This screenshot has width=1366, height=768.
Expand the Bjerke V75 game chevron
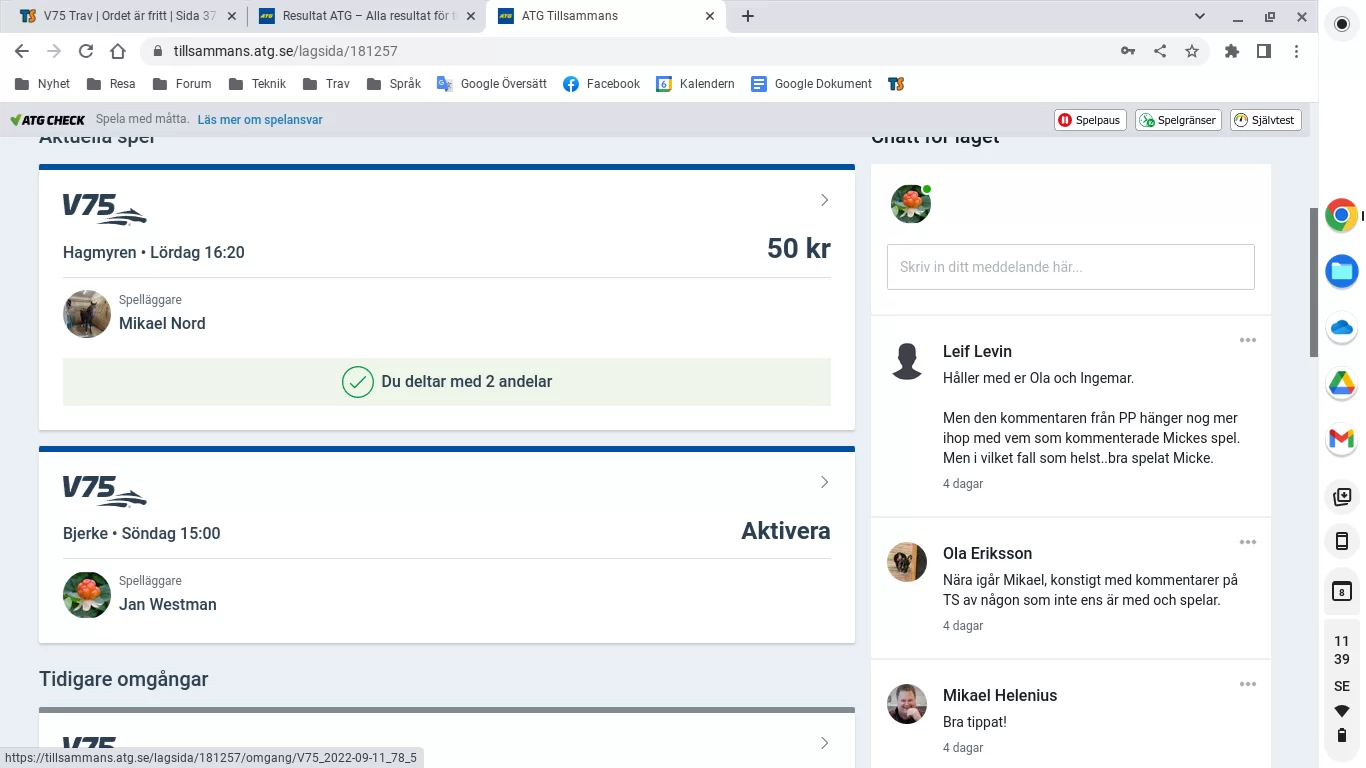click(x=824, y=482)
